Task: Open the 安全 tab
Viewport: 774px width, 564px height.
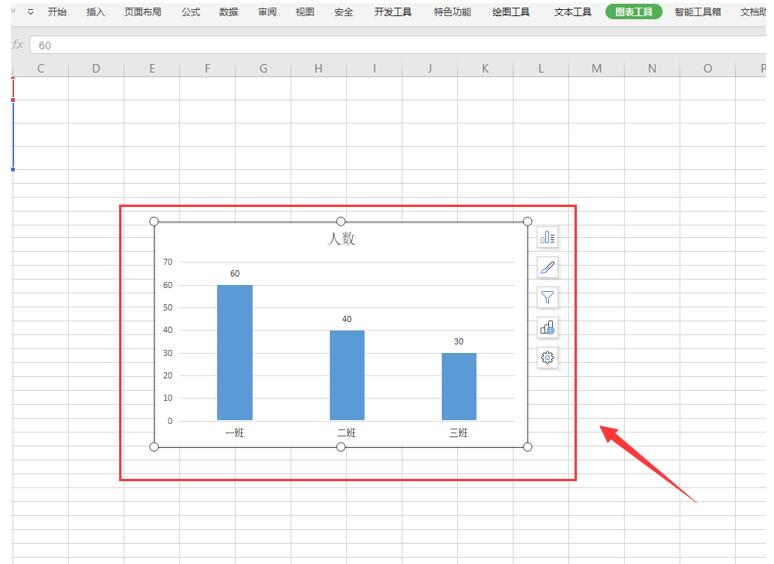Action: [x=343, y=12]
